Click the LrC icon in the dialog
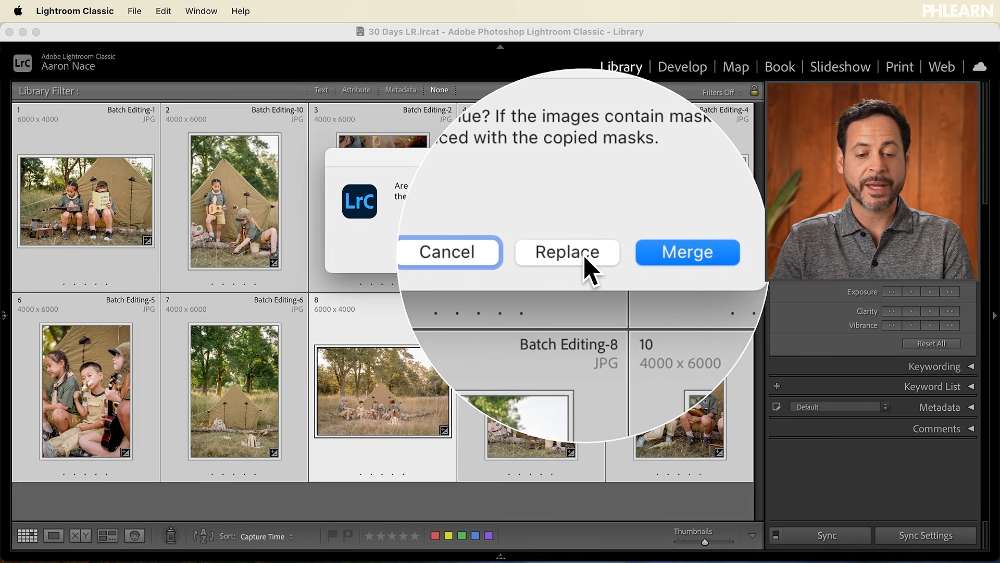Viewport: 1000px width, 563px height. click(360, 201)
